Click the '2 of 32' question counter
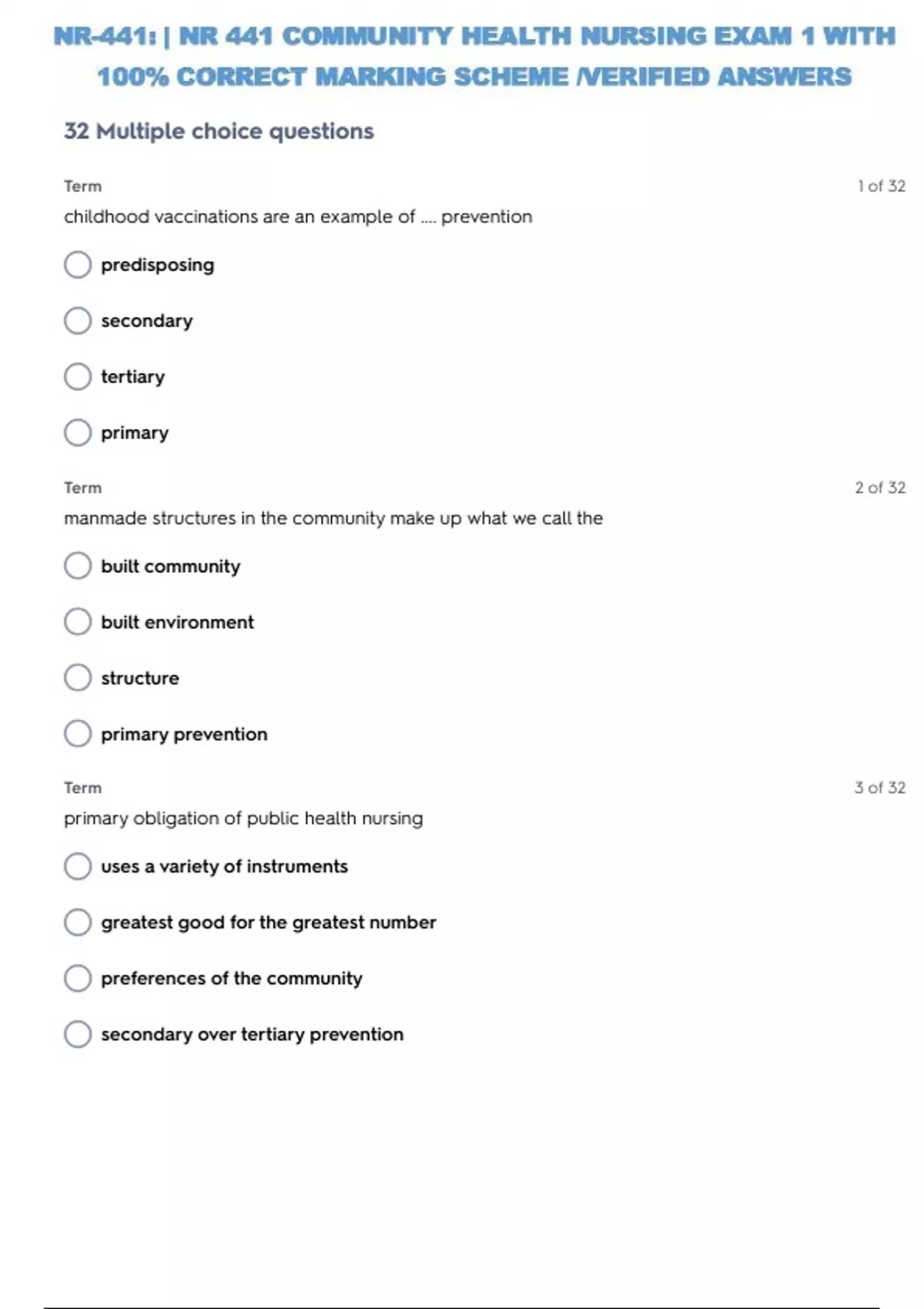 879,487
